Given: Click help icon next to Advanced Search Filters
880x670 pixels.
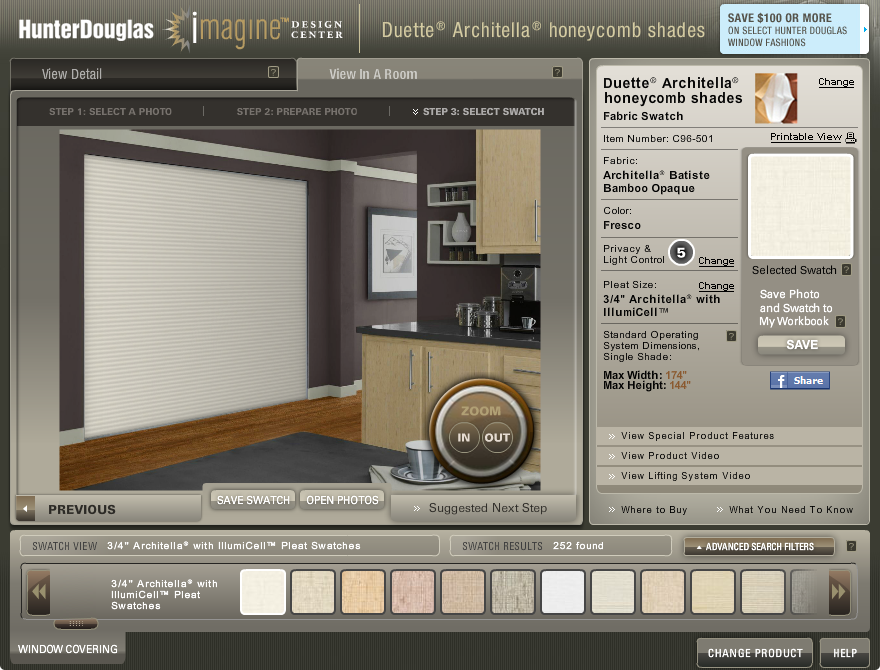Looking at the screenshot, I should (851, 546).
